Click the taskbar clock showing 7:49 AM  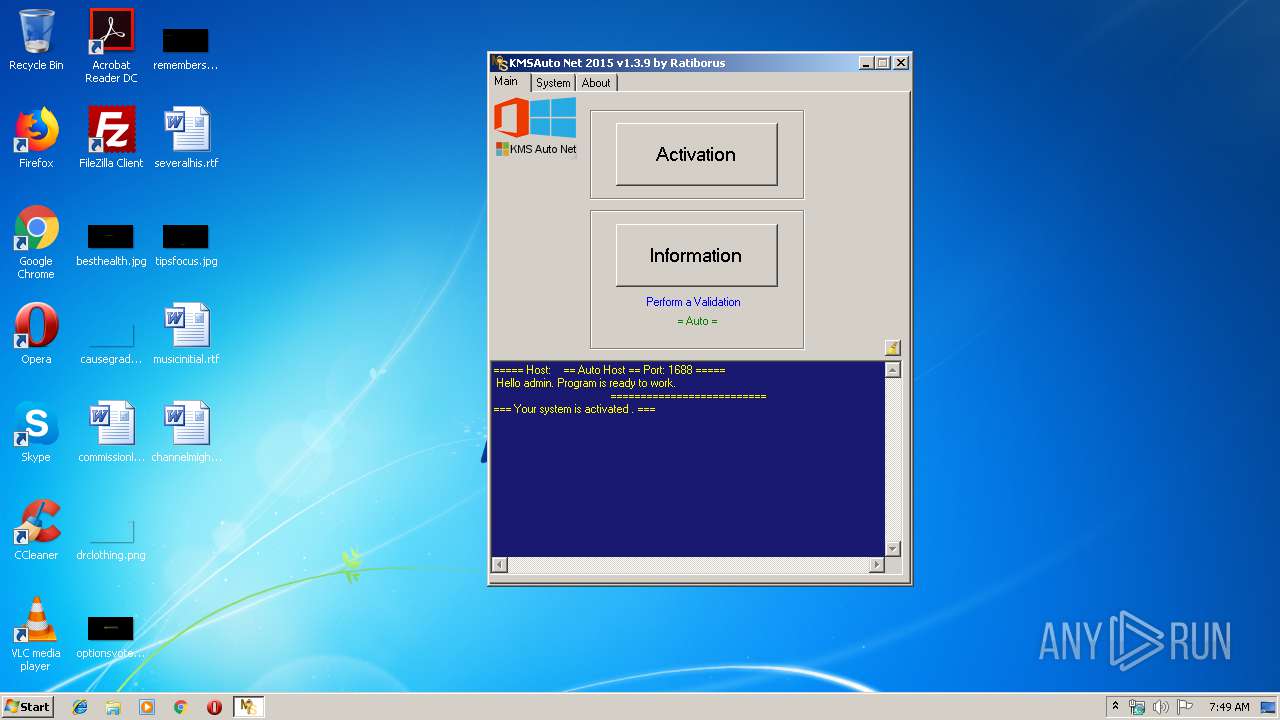coord(1229,707)
